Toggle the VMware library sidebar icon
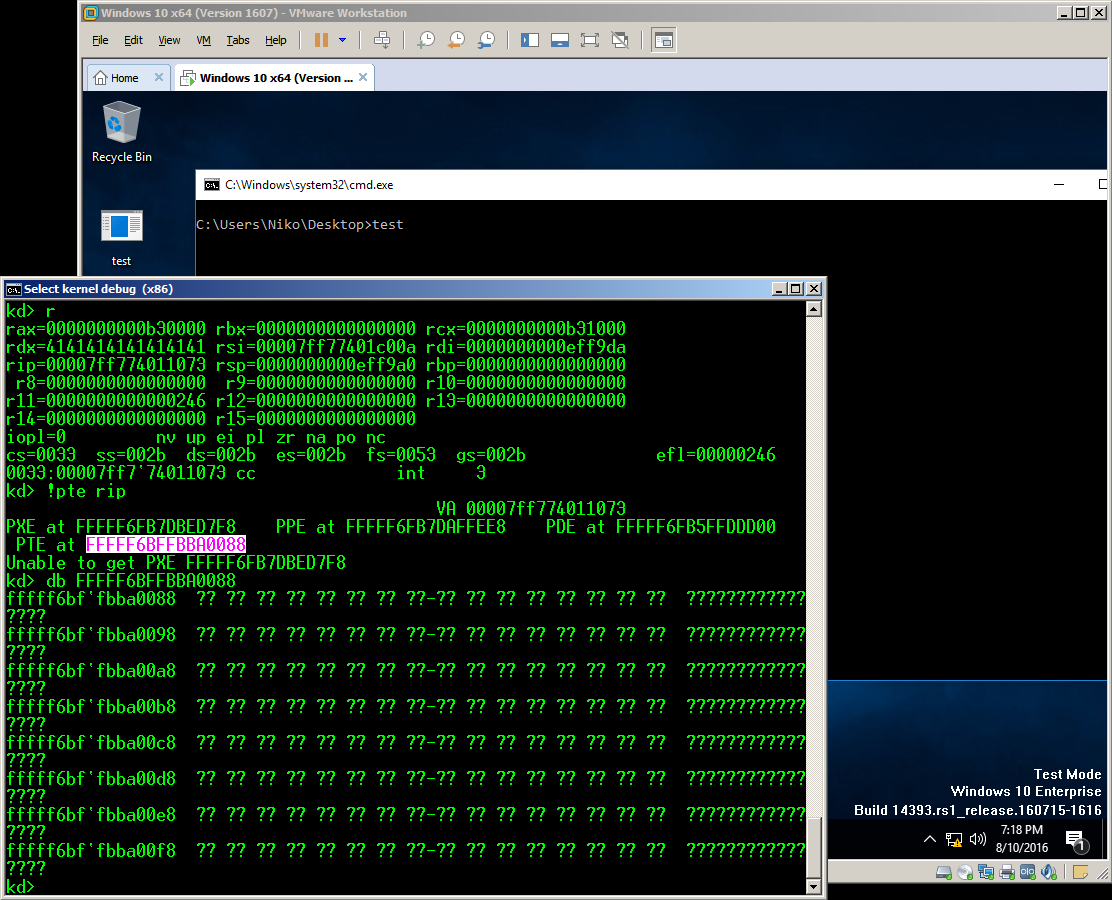This screenshot has height=900, width=1112. click(530, 40)
